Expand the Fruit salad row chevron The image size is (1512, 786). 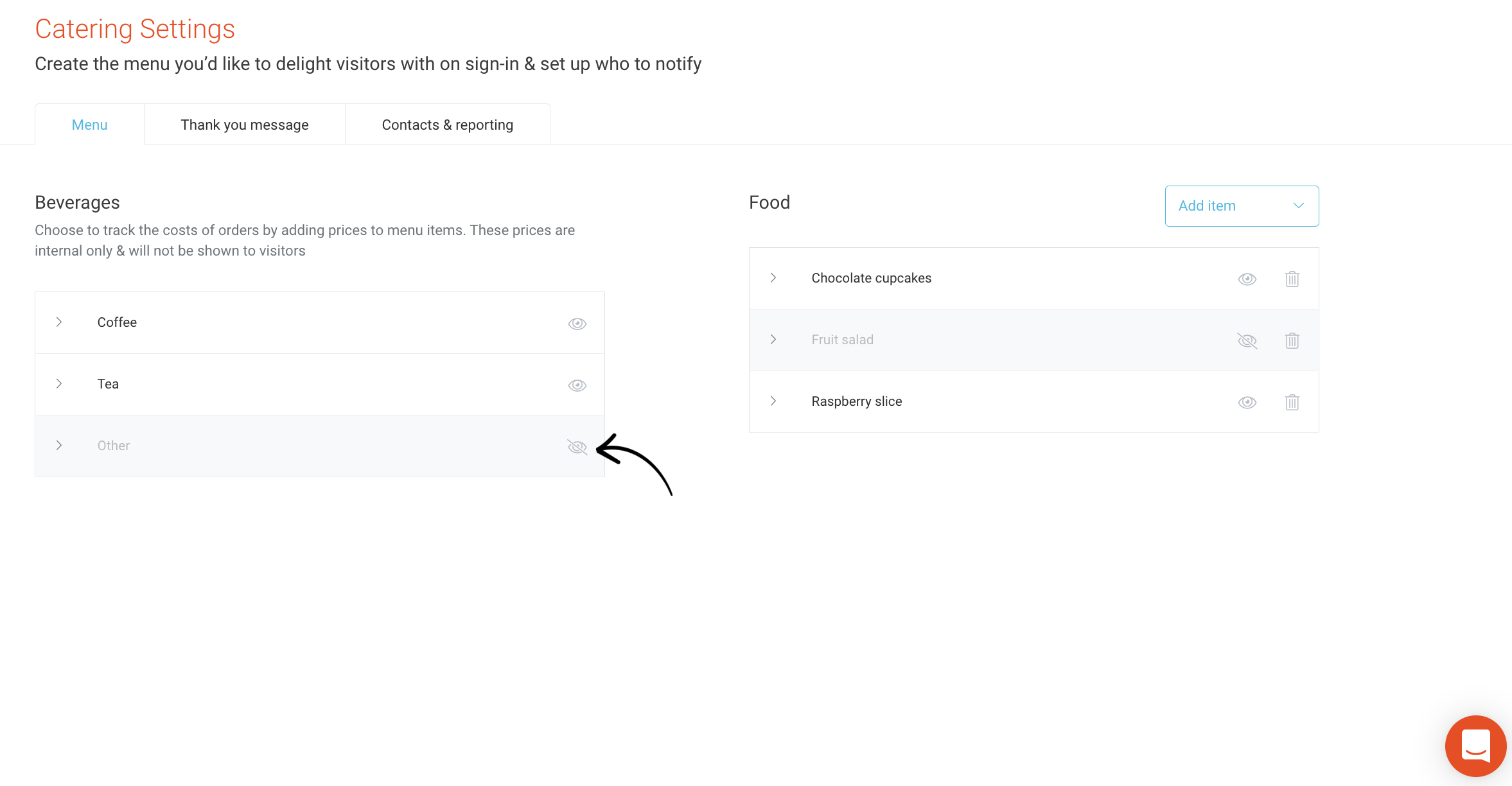pyautogui.click(x=773, y=339)
